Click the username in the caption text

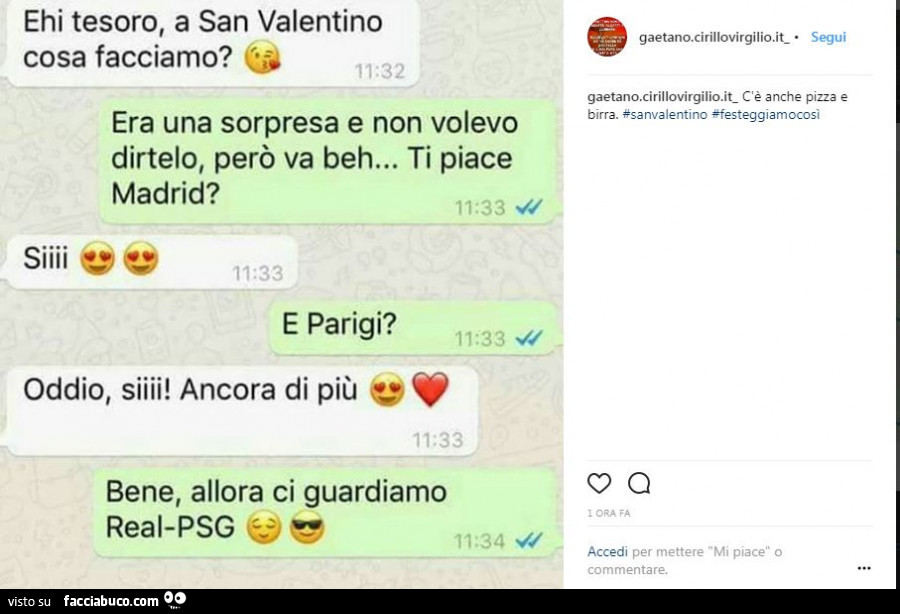click(662, 96)
